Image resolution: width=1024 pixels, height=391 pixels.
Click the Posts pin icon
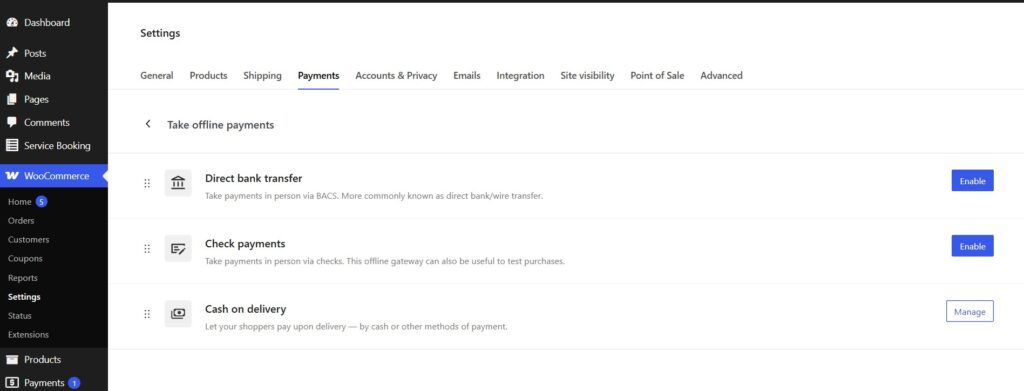tap(12, 53)
